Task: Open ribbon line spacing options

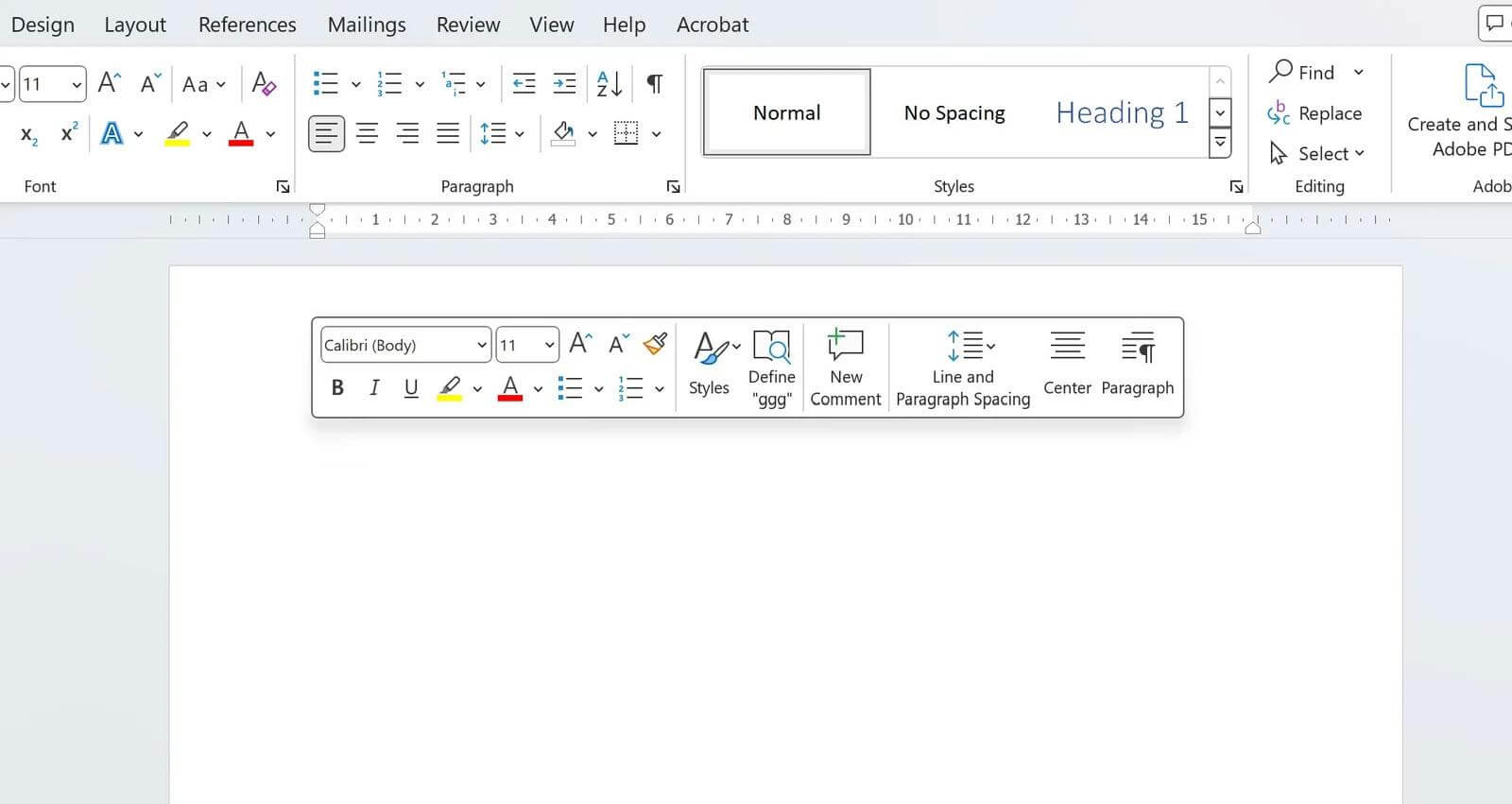Action: [x=501, y=133]
